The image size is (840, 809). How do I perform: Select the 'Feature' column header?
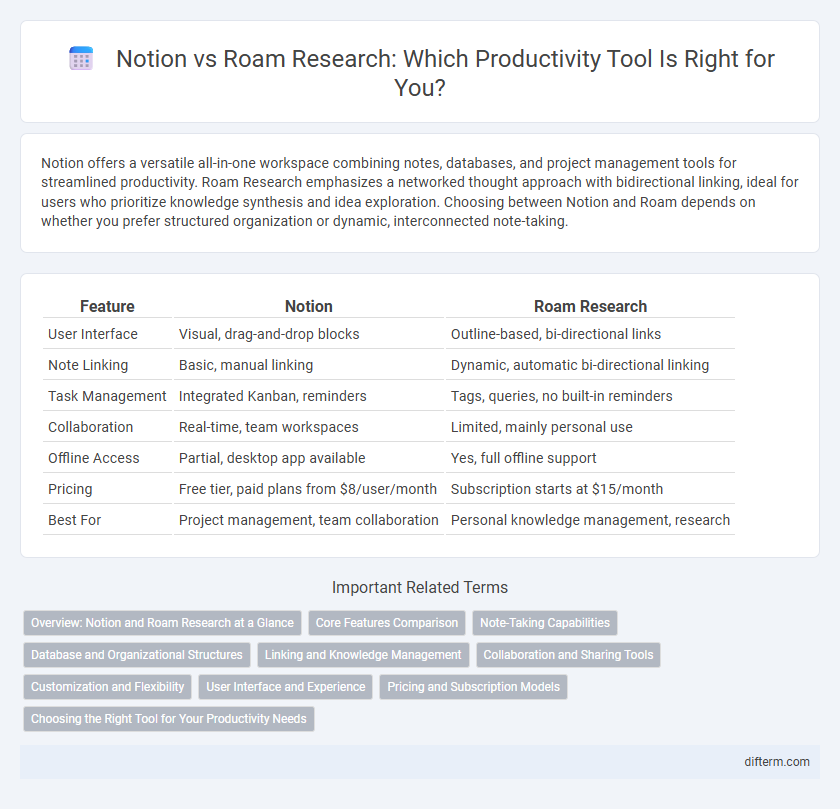click(107, 306)
